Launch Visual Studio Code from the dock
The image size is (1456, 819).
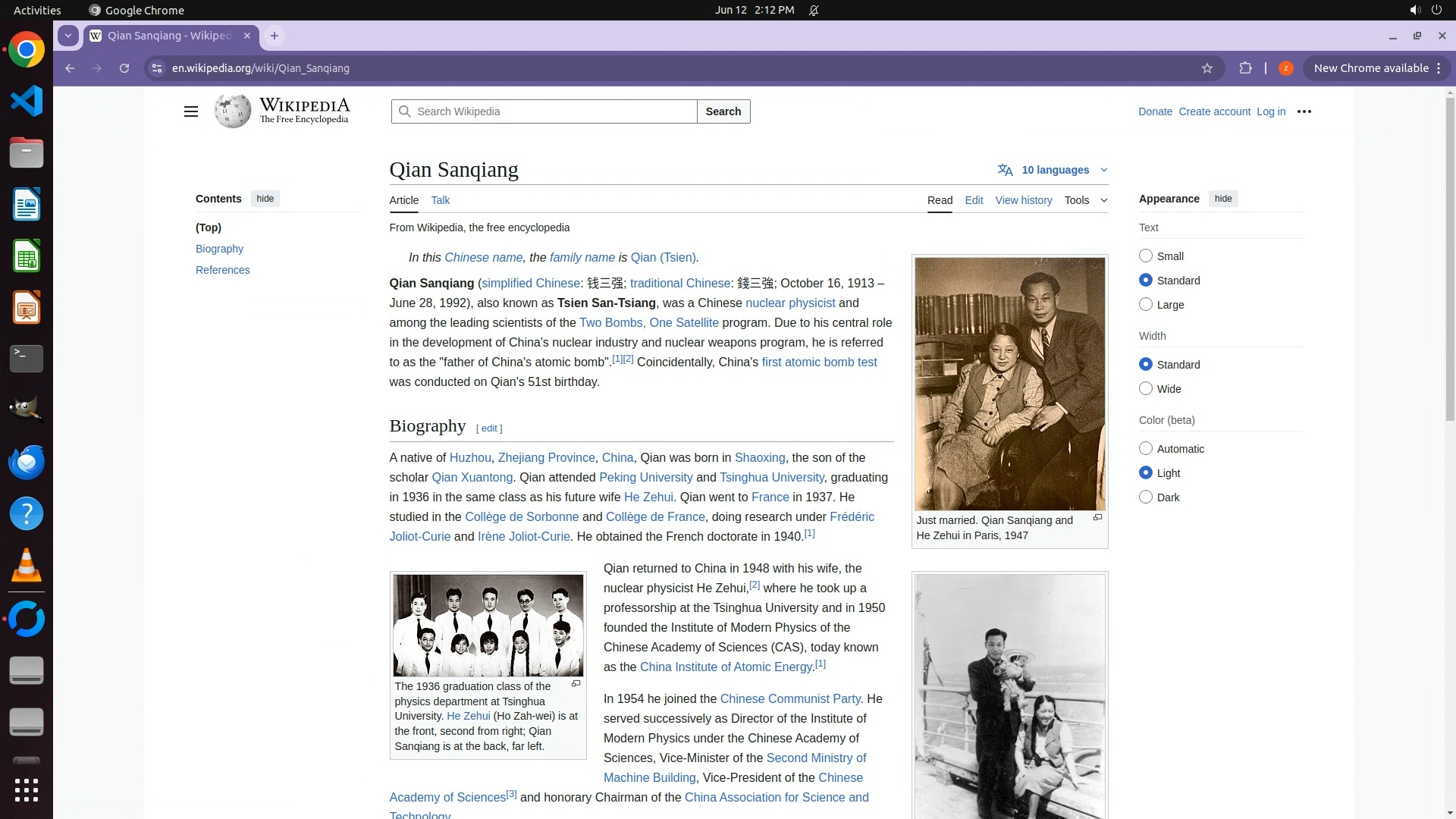[x=27, y=102]
